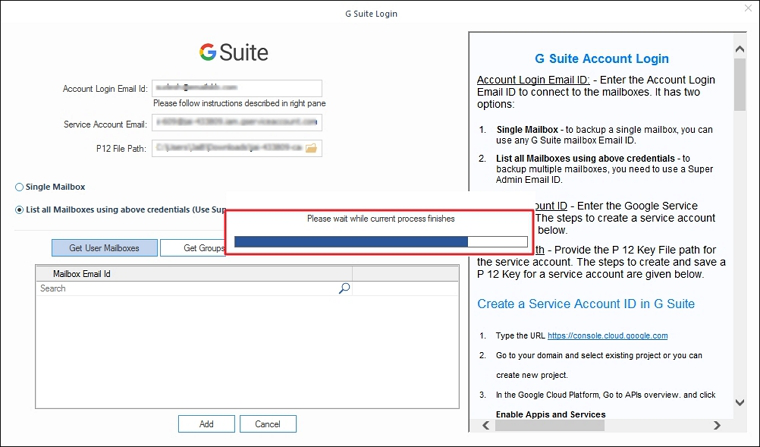Click the Cancel button
The width and height of the screenshot is (760, 447).
(268, 424)
